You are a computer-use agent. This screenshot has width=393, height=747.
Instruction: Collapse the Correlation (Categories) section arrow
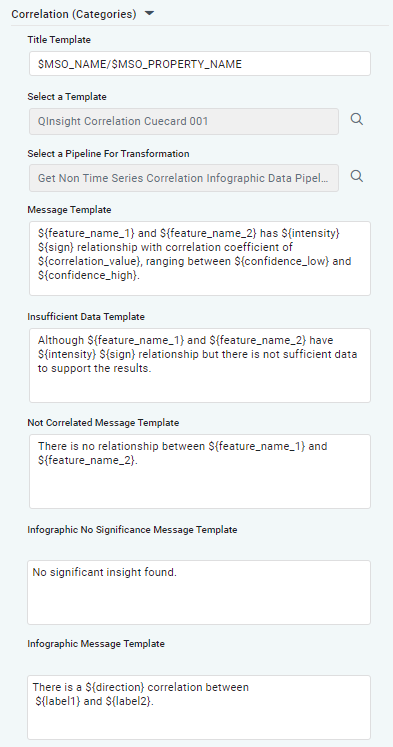[149, 14]
